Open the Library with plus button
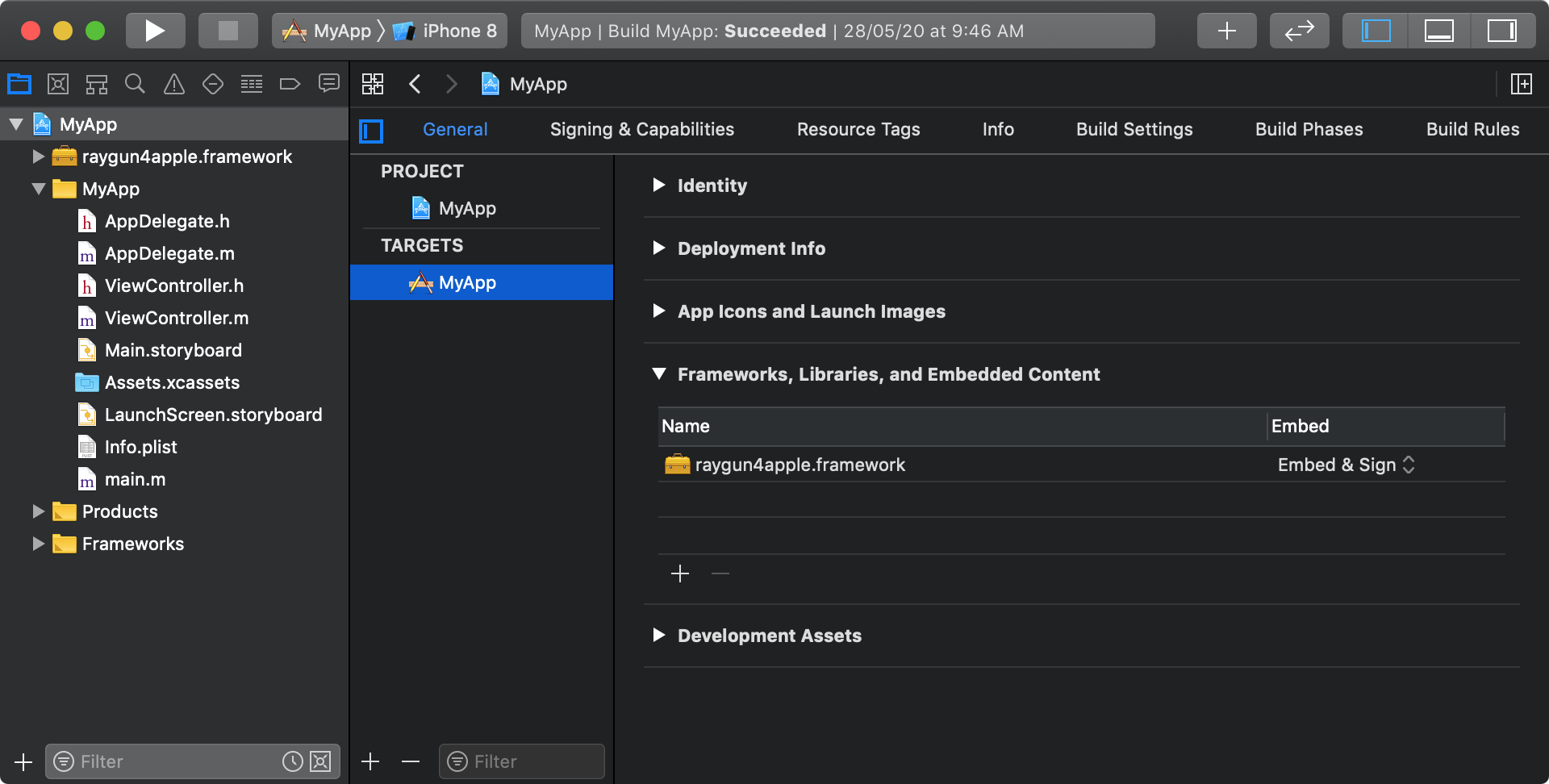The height and width of the screenshot is (784, 1549). [x=1226, y=31]
